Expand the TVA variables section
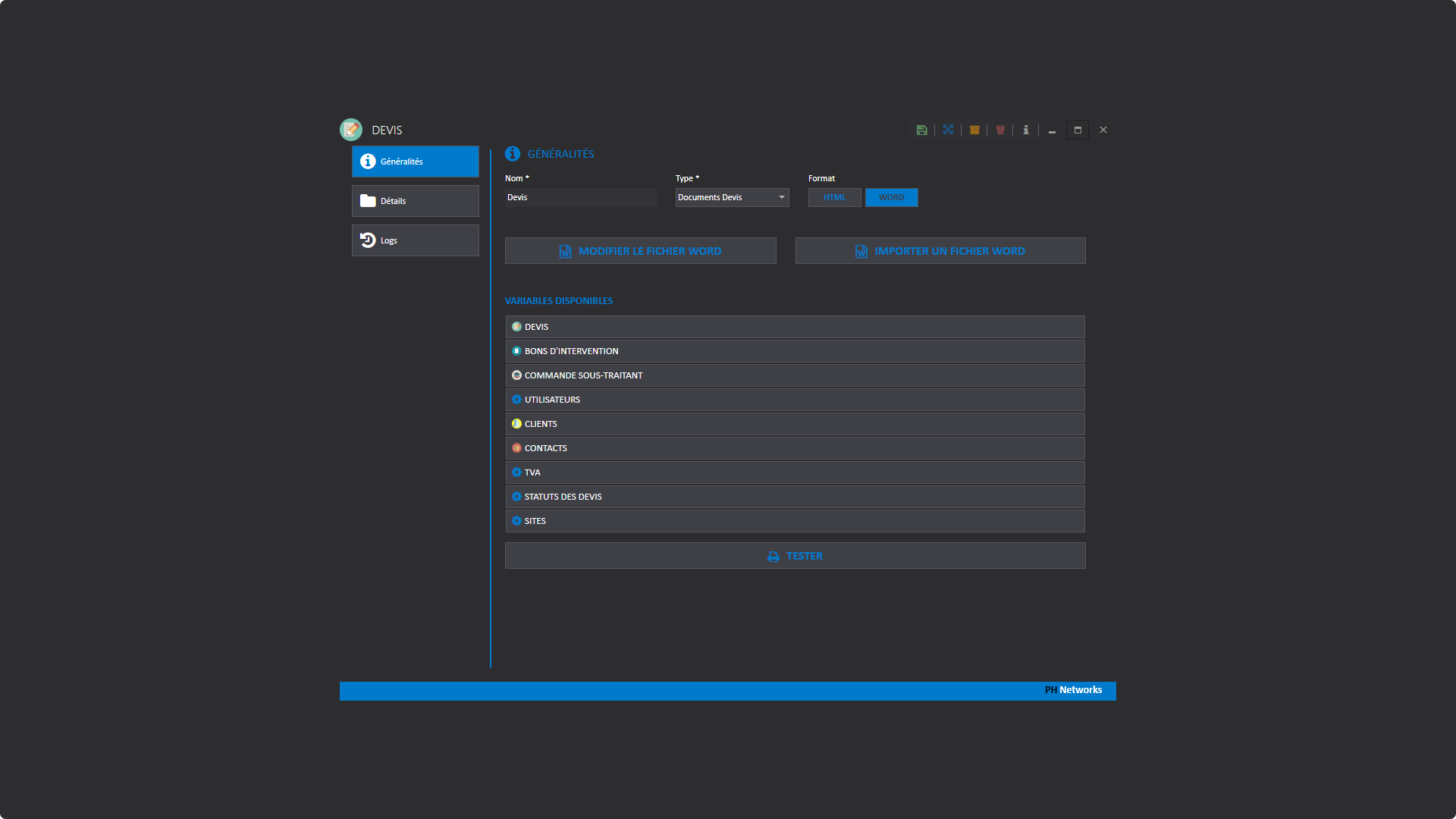Viewport: 1456px width, 819px height. (795, 472)
